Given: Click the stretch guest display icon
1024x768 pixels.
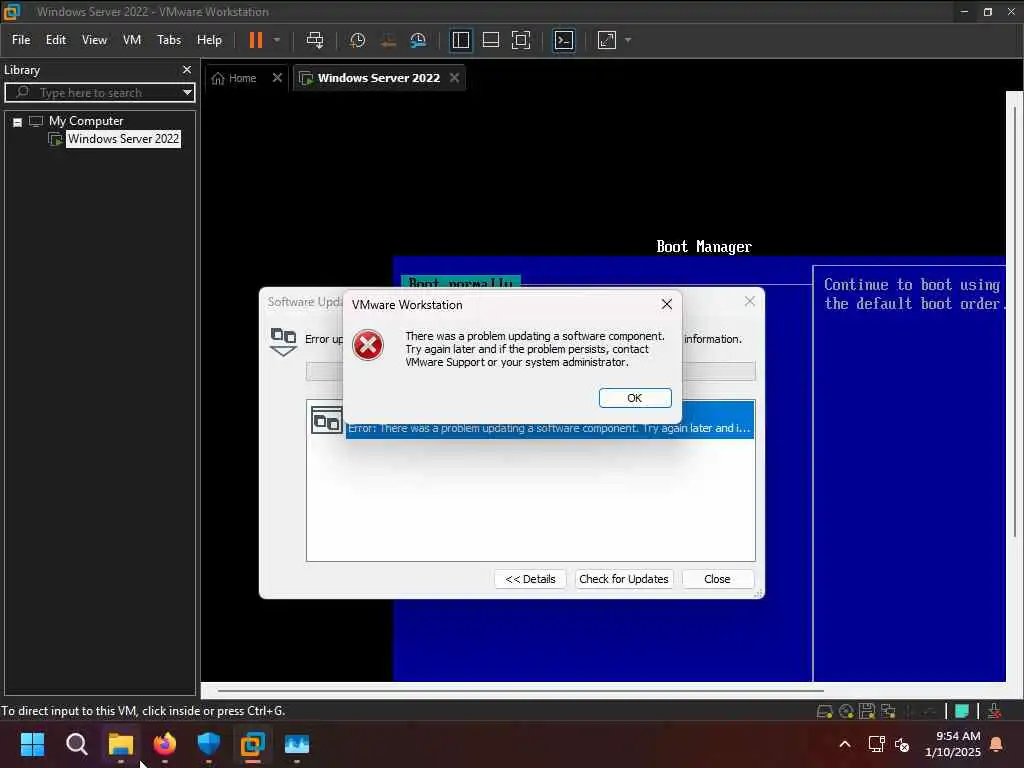Looking at the screenshot, I should (x=607, y=40).
